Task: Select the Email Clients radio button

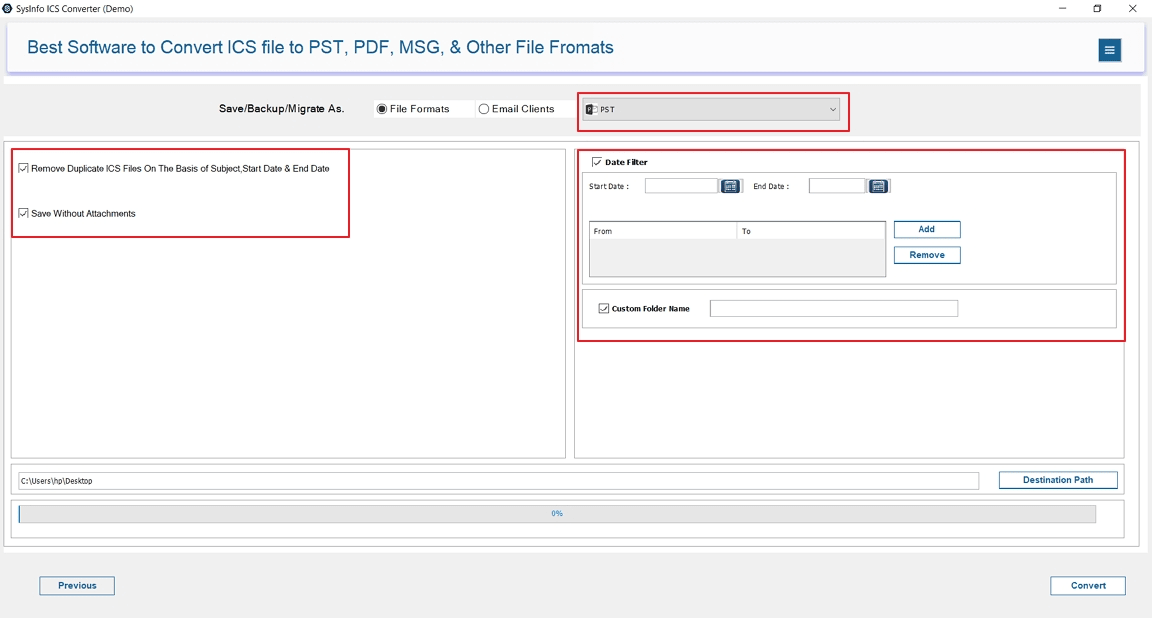Action: click(483, 109)
